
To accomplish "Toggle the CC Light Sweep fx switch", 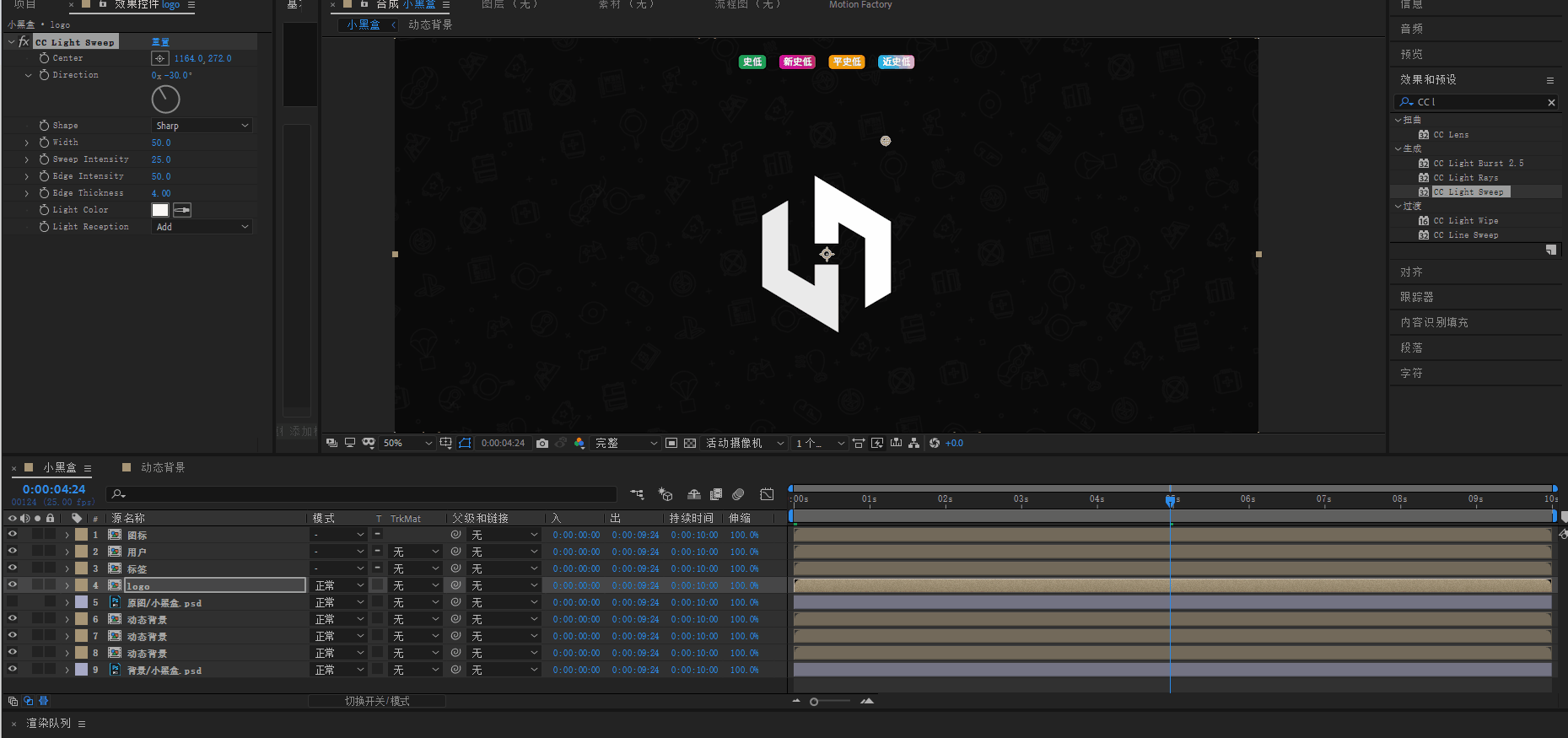I will point(24,41).
